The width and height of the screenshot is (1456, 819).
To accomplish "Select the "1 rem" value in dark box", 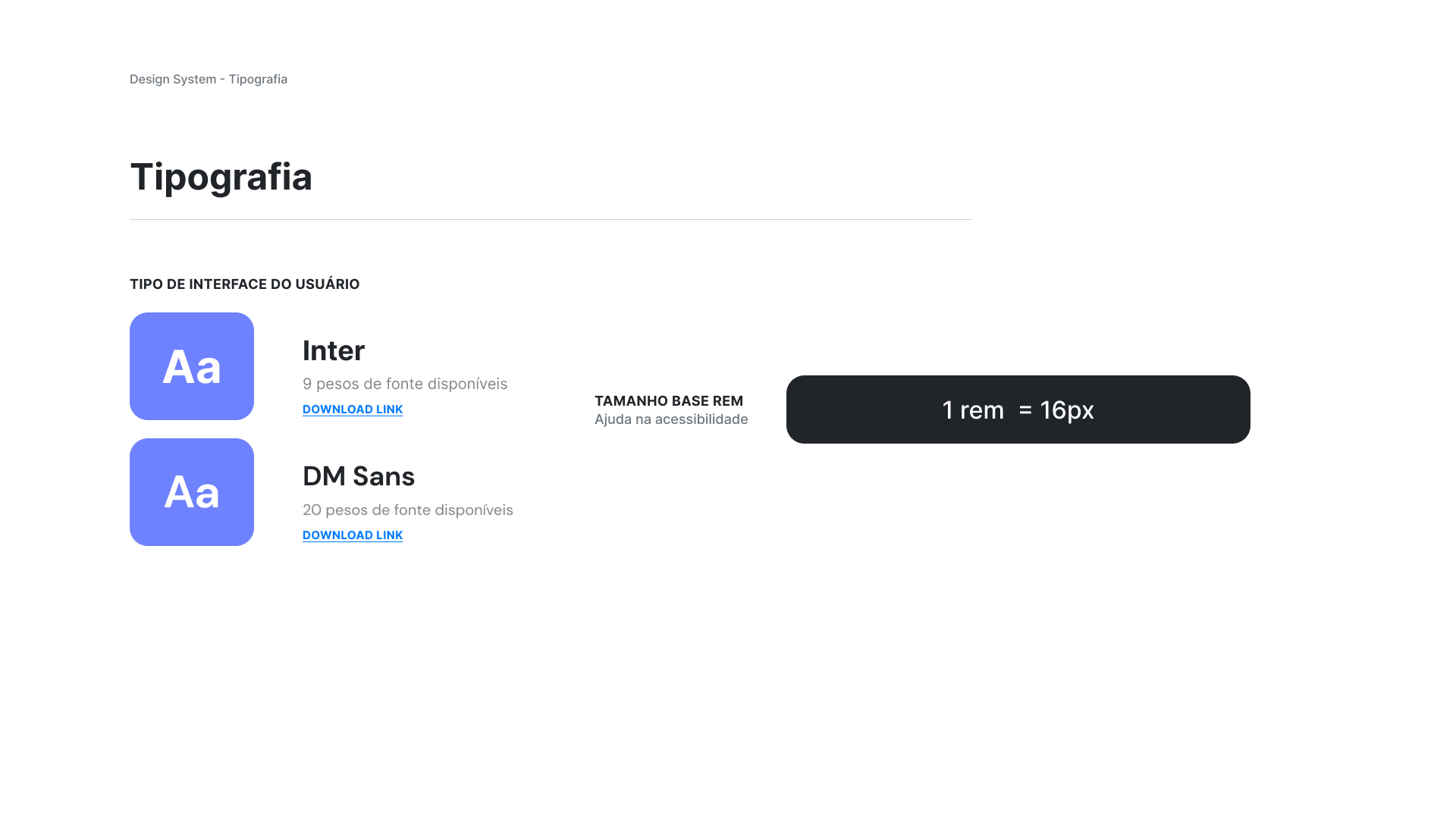I will pos(973,410).
